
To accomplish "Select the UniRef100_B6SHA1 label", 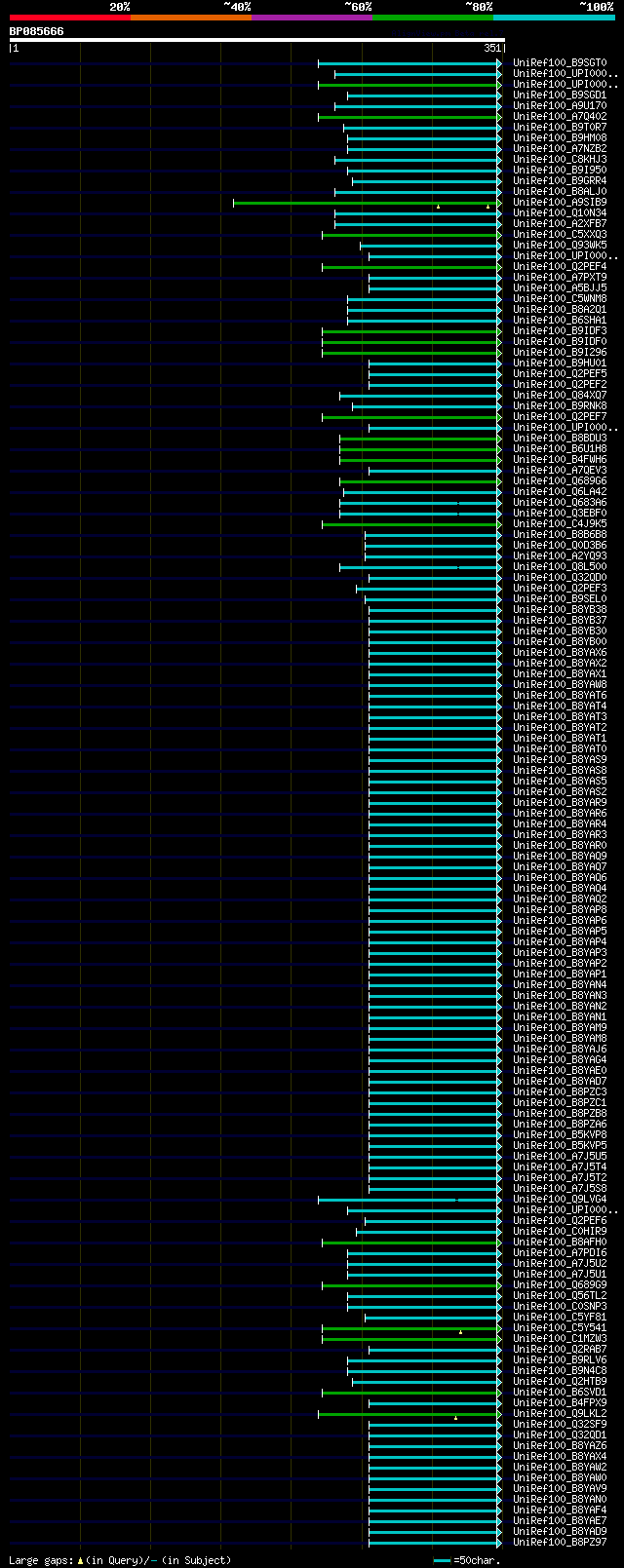I will click(560, 321).
